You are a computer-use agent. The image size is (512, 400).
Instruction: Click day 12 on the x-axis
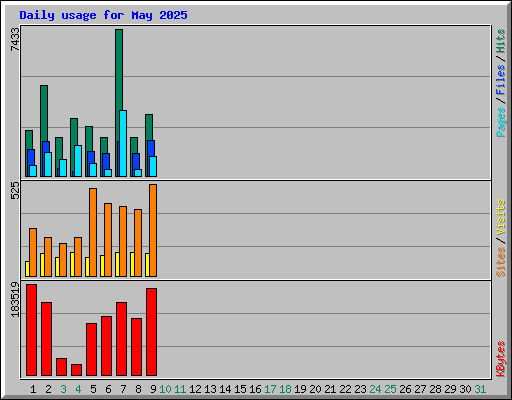(195, 389)
